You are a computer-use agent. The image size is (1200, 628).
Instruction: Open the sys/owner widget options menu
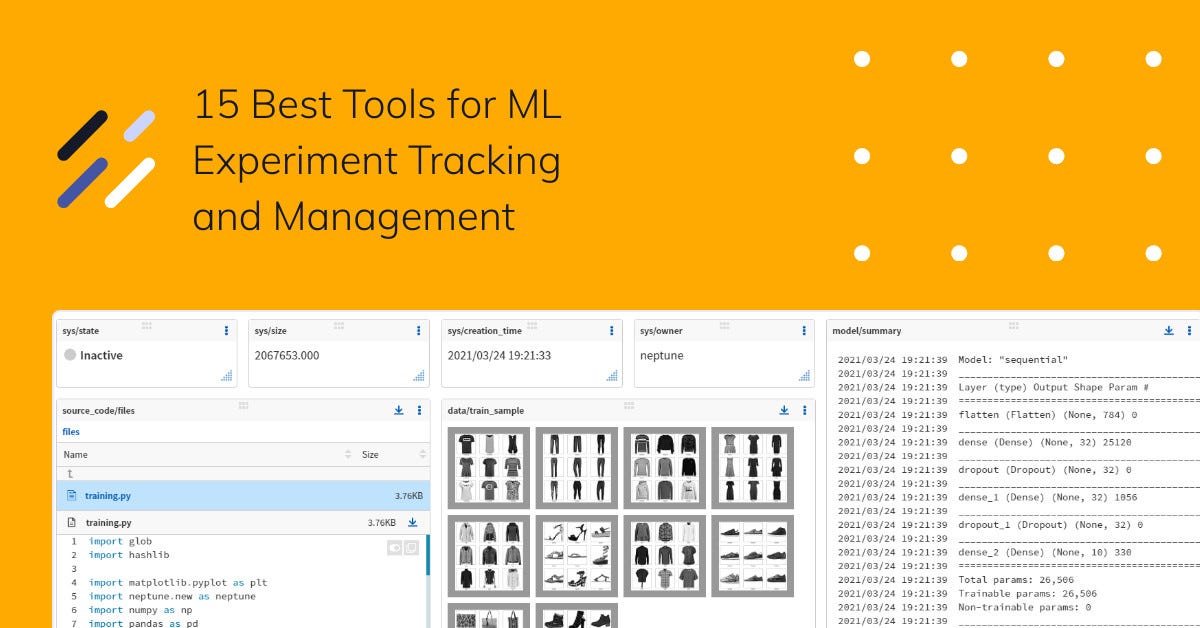coord(802,330)
